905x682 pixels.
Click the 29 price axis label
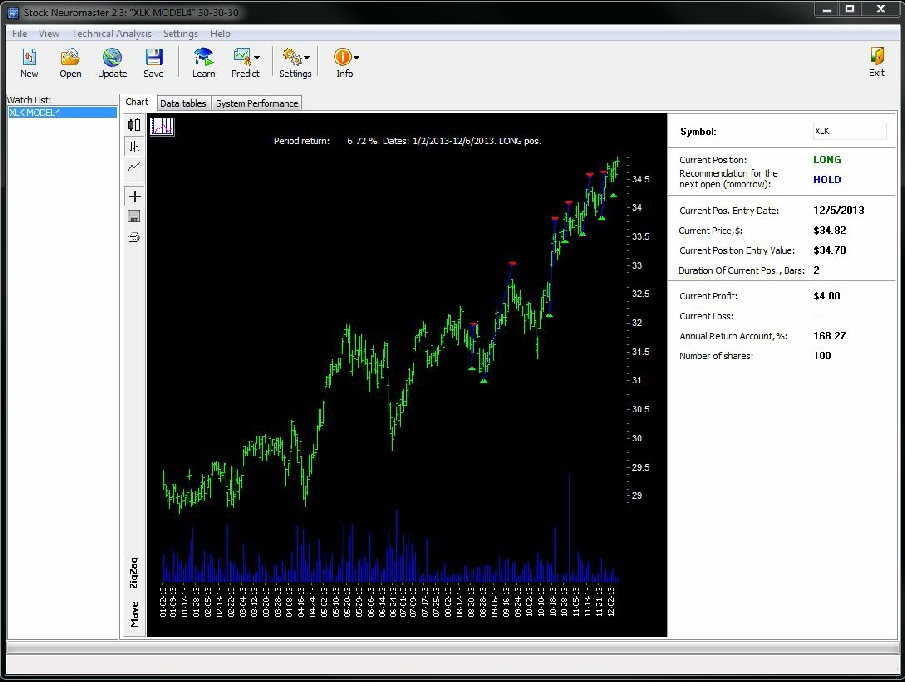click(637, 495)
